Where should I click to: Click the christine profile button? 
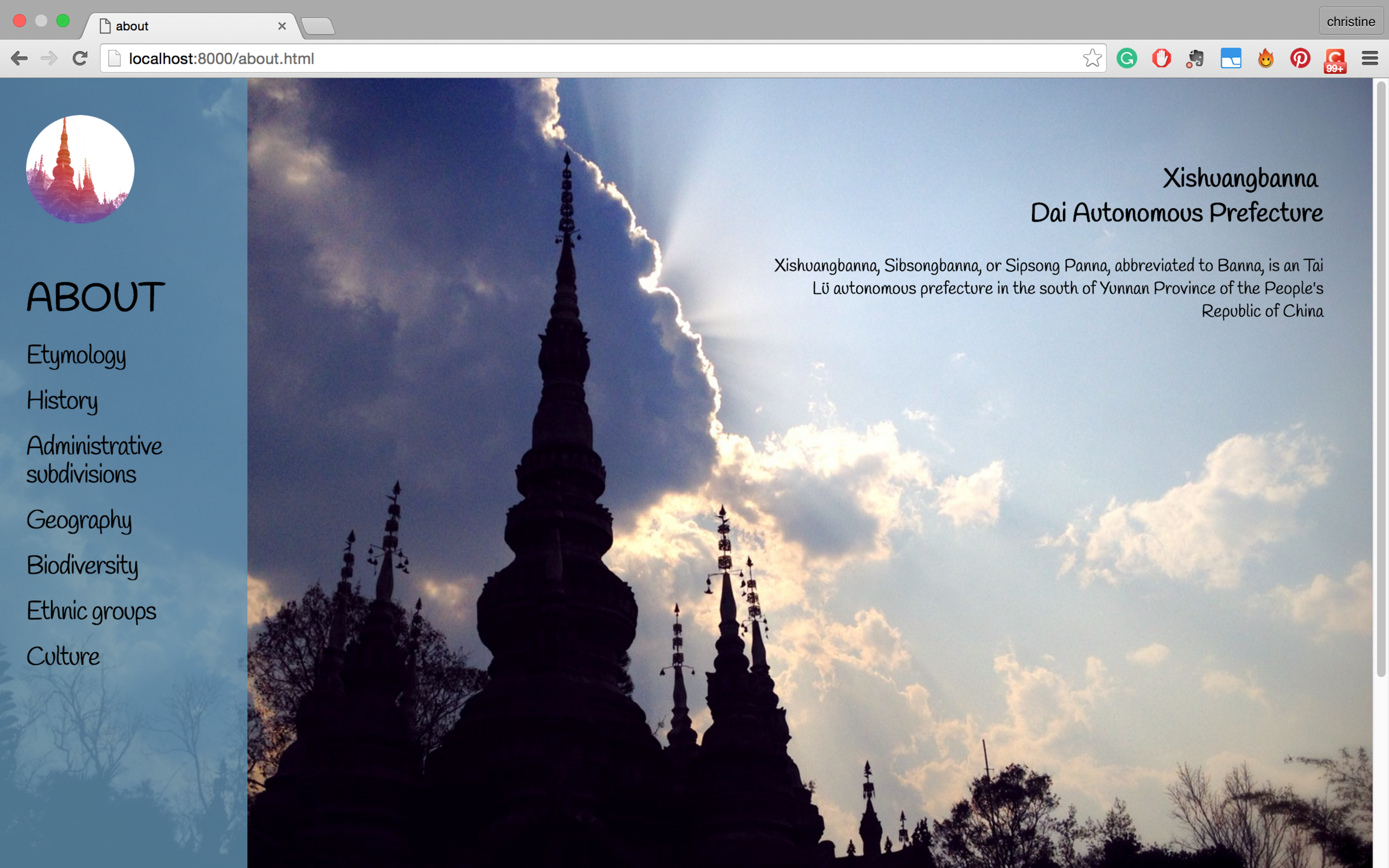tap(1351, 22)
